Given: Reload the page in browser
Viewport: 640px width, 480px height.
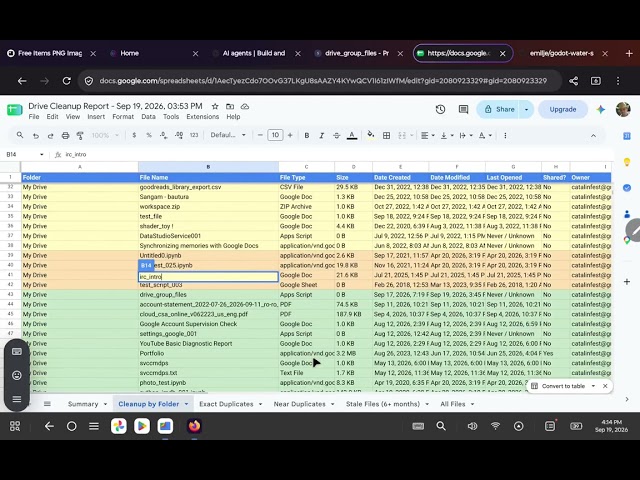Looking at the screenshot, I should click(x=67, y=81).
